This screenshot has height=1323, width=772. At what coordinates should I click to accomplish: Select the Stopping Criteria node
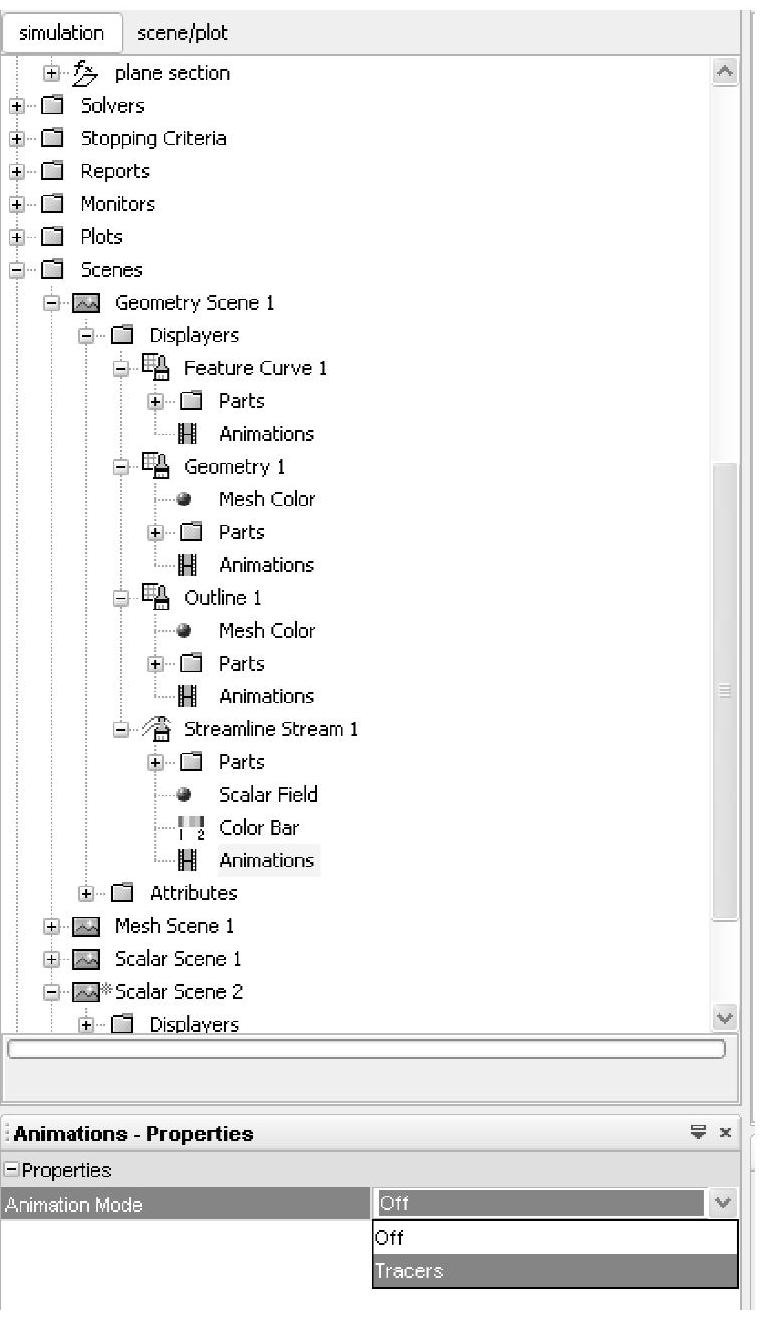pos(153,139)
